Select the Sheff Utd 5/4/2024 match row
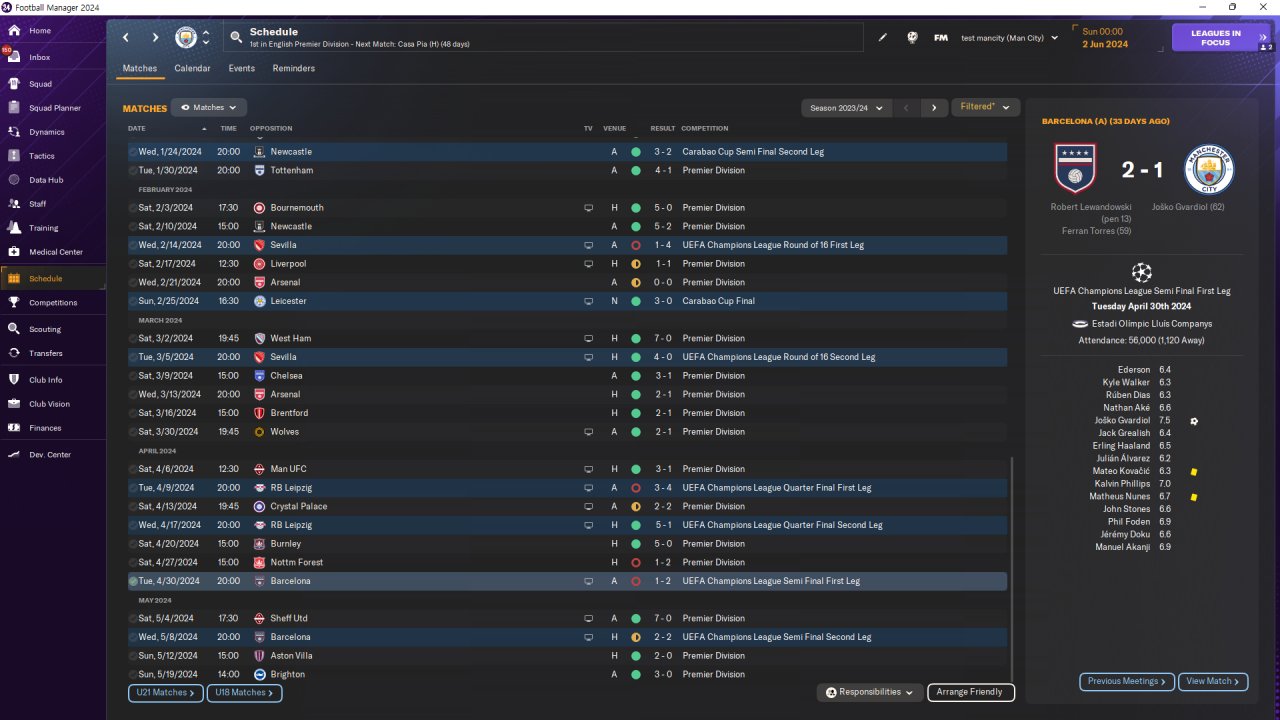This screenshot has width=1280, height=720. point(567,619)
